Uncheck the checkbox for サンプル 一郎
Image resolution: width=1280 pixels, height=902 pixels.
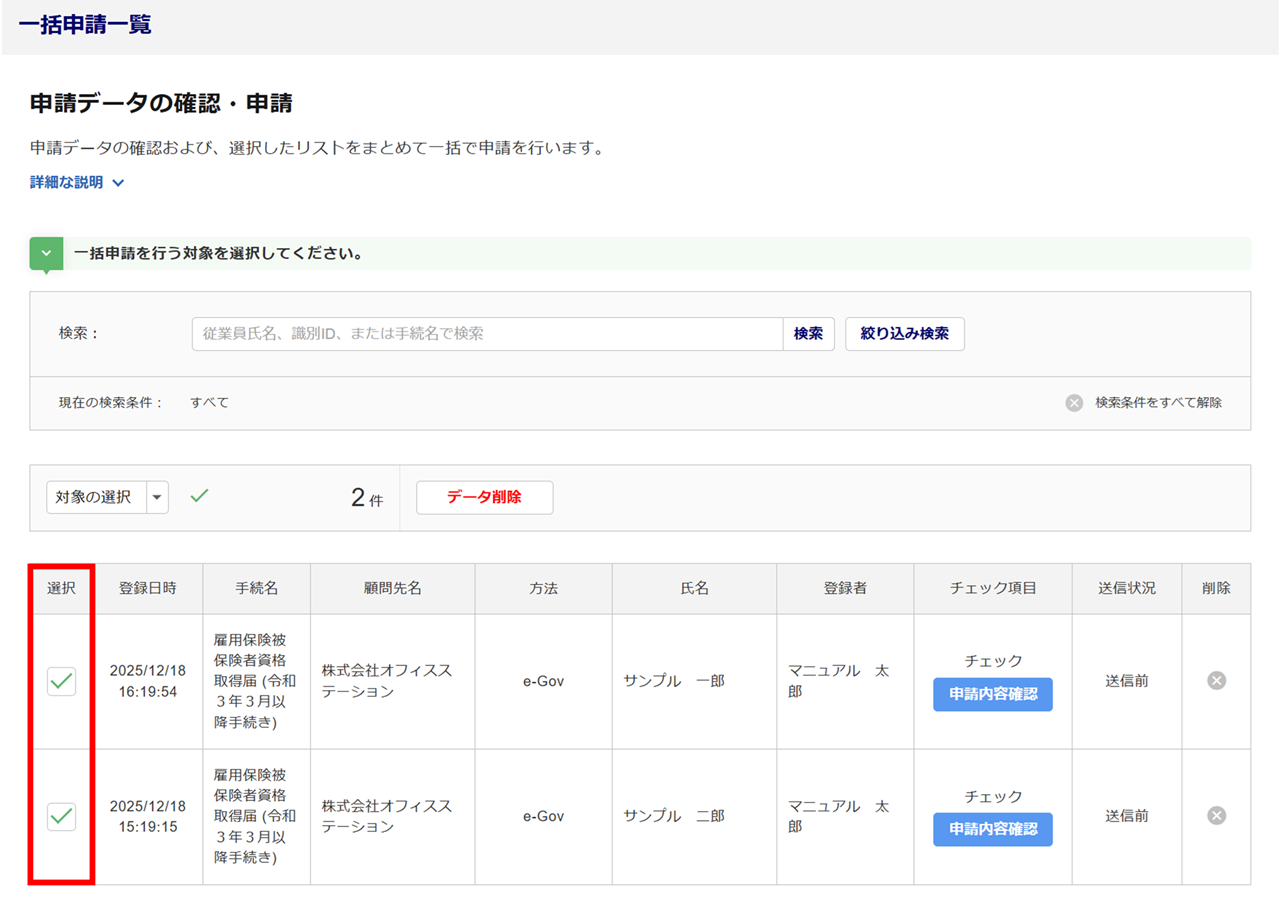point(62,681)
